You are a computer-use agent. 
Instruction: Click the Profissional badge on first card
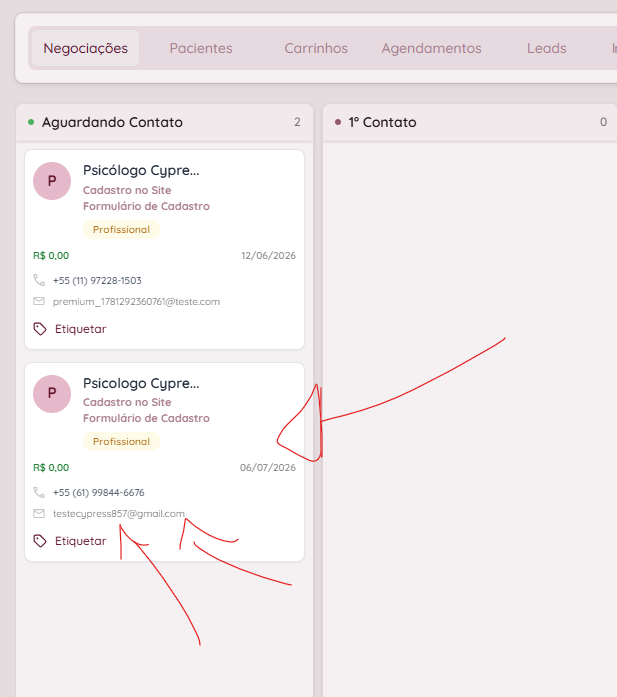(121, 229)
